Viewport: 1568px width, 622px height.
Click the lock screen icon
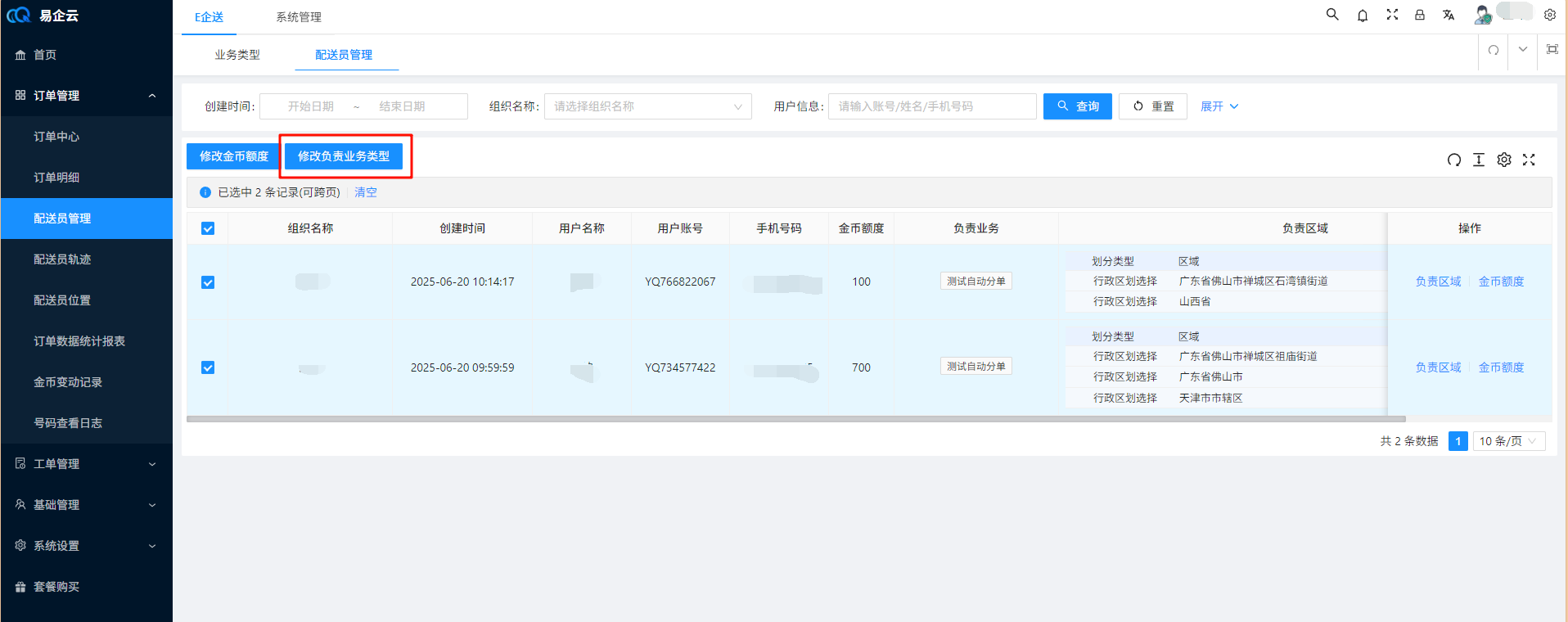pyautogui.click(x=1420, y=16)
